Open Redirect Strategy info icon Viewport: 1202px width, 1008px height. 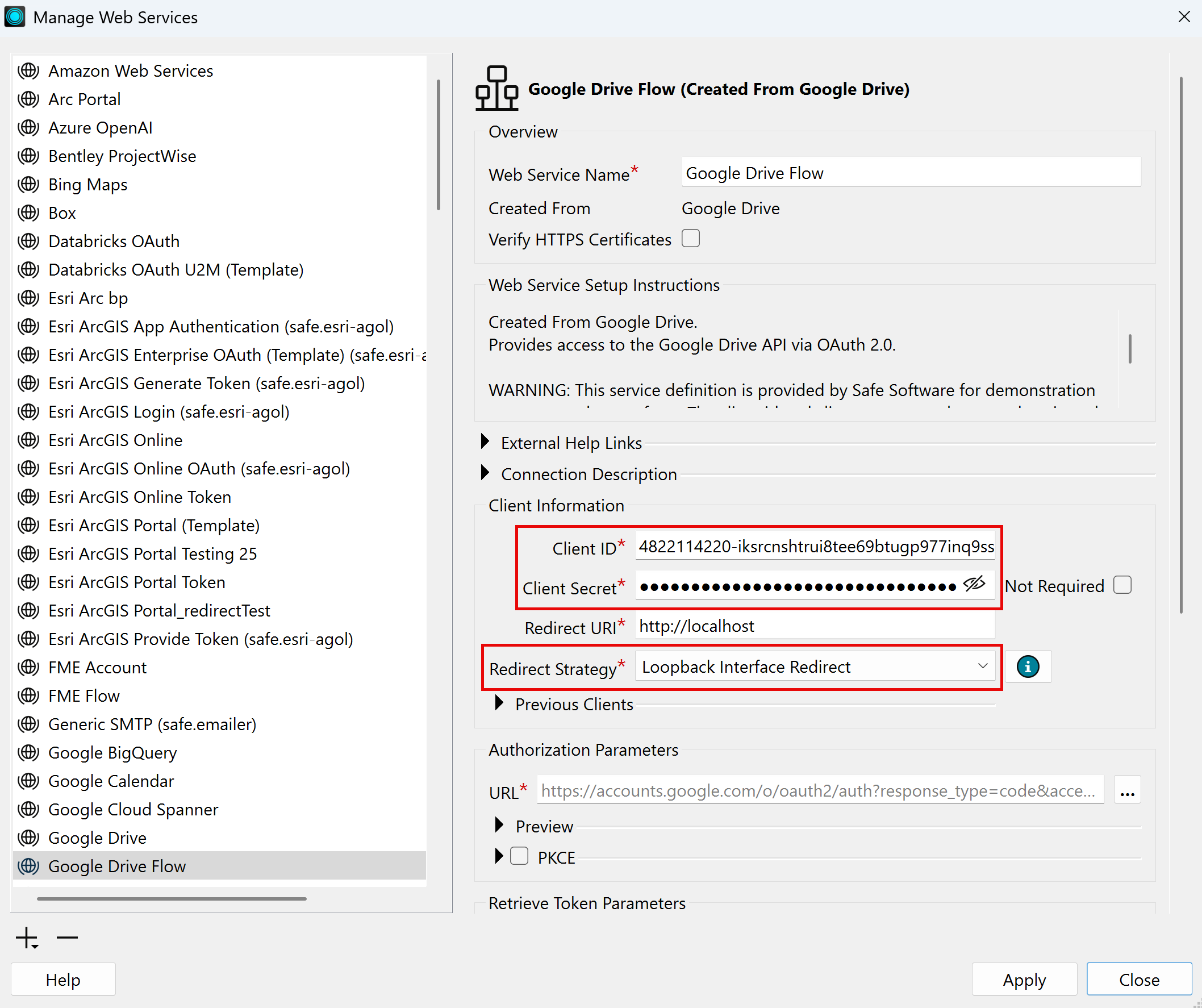1028,667
